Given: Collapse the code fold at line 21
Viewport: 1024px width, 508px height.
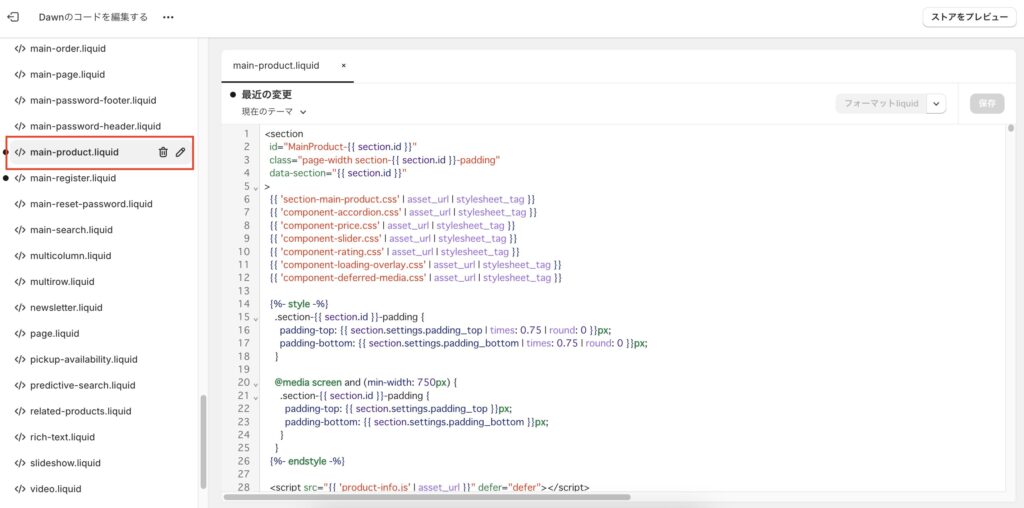Looking at the screenshot, I should 256,397.
